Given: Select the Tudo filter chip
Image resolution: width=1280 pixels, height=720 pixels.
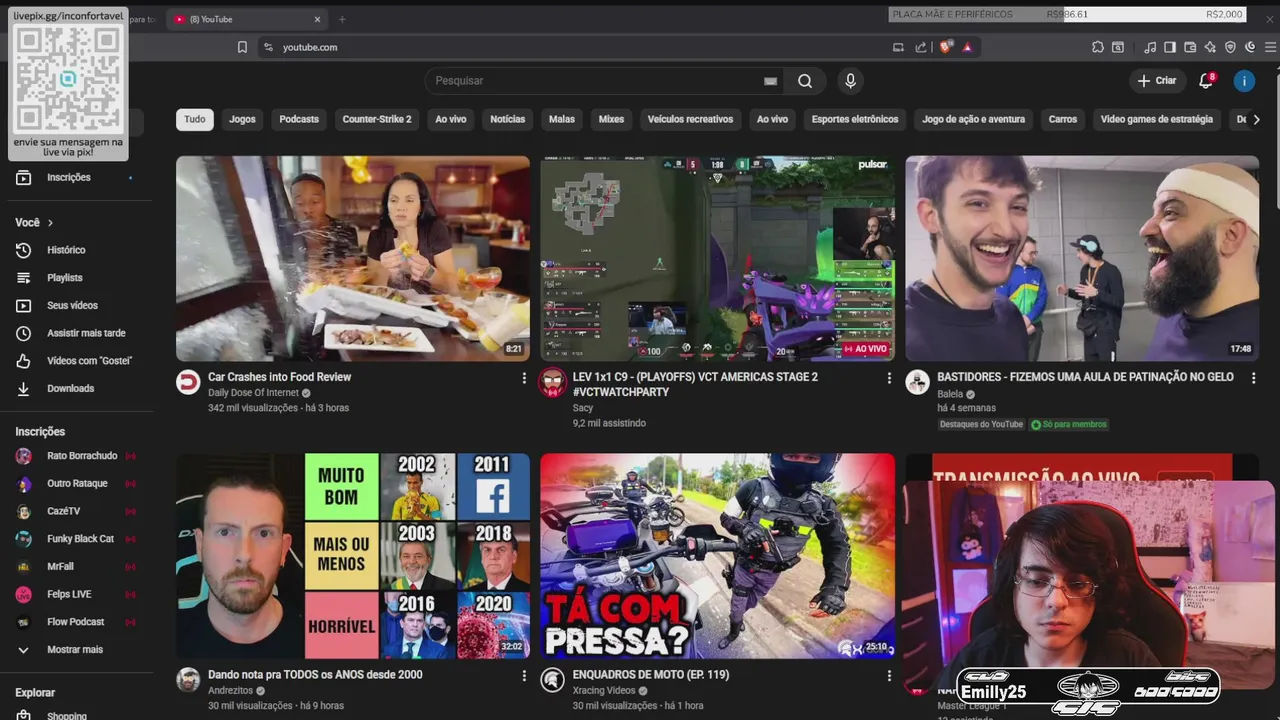Looking at the screenshot, I should click(x=195, y=119).
